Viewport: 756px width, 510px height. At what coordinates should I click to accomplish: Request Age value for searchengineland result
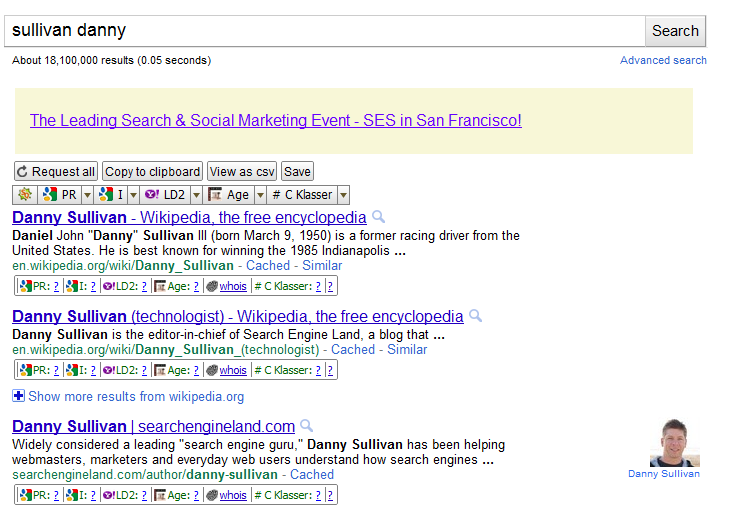pyautogui.click(x=196, y=495)
